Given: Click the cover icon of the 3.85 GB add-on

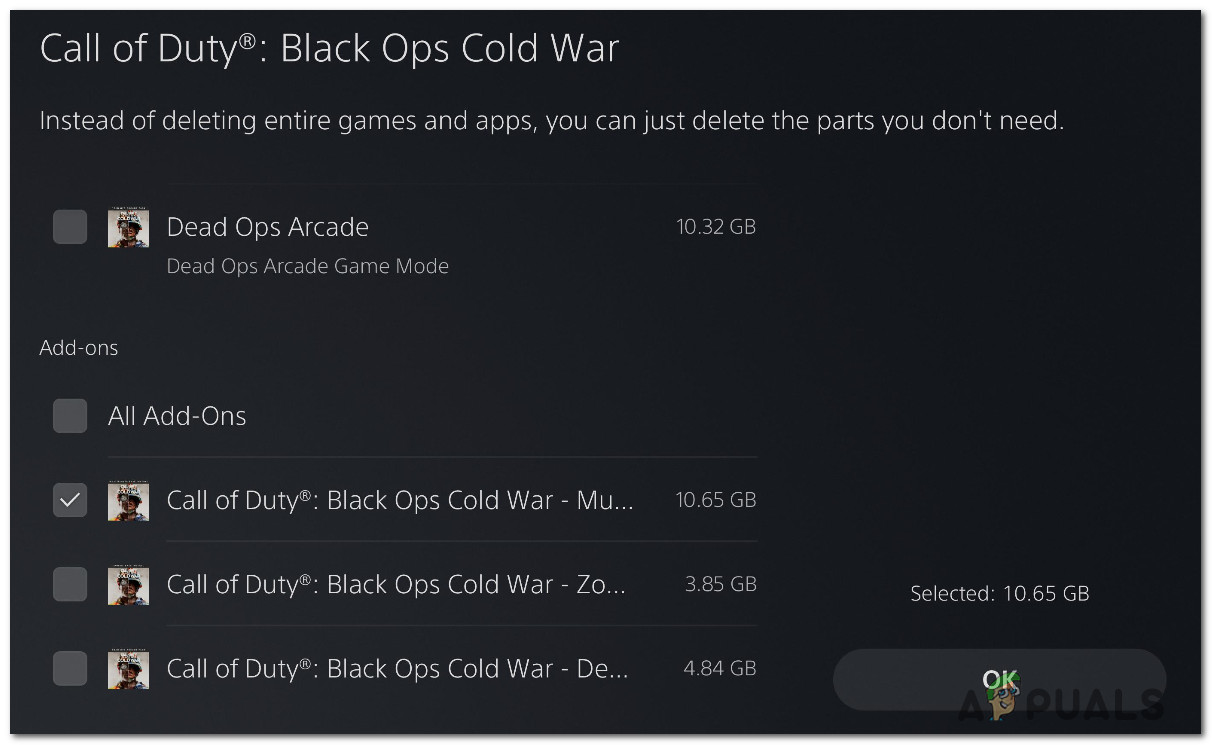Looking at the screenshot, I should [128, 584].
